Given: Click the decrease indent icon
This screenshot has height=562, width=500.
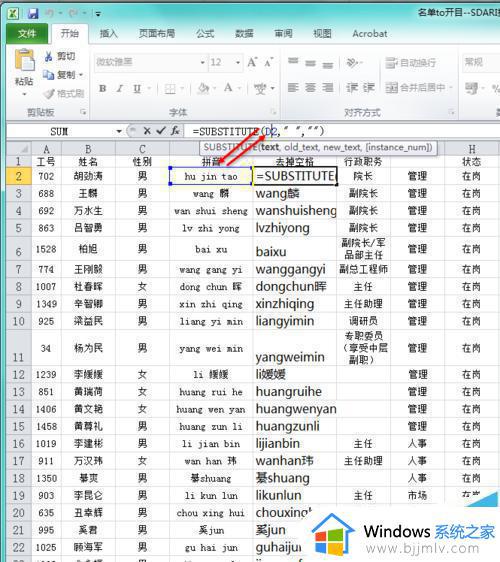Looking at the screenshot, I should pyautogui.click(x=351, y=88).
